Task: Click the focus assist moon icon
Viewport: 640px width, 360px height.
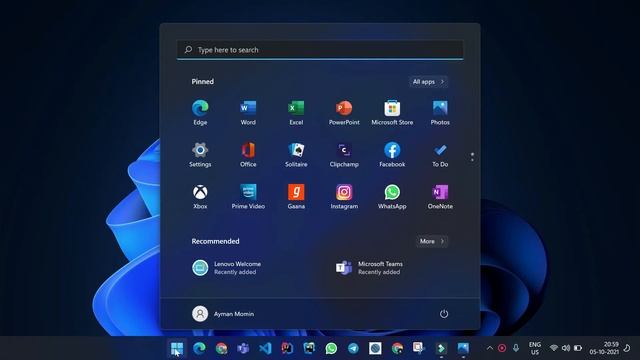Action: [627, 348]
